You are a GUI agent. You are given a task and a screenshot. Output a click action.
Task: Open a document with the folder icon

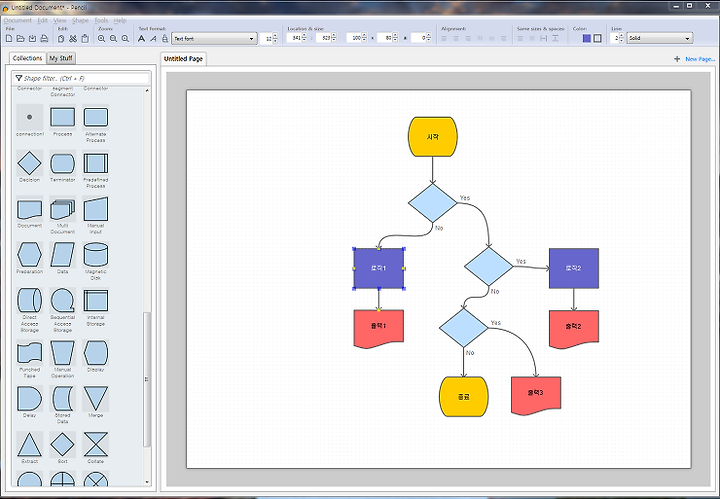(x=21, y=39)
